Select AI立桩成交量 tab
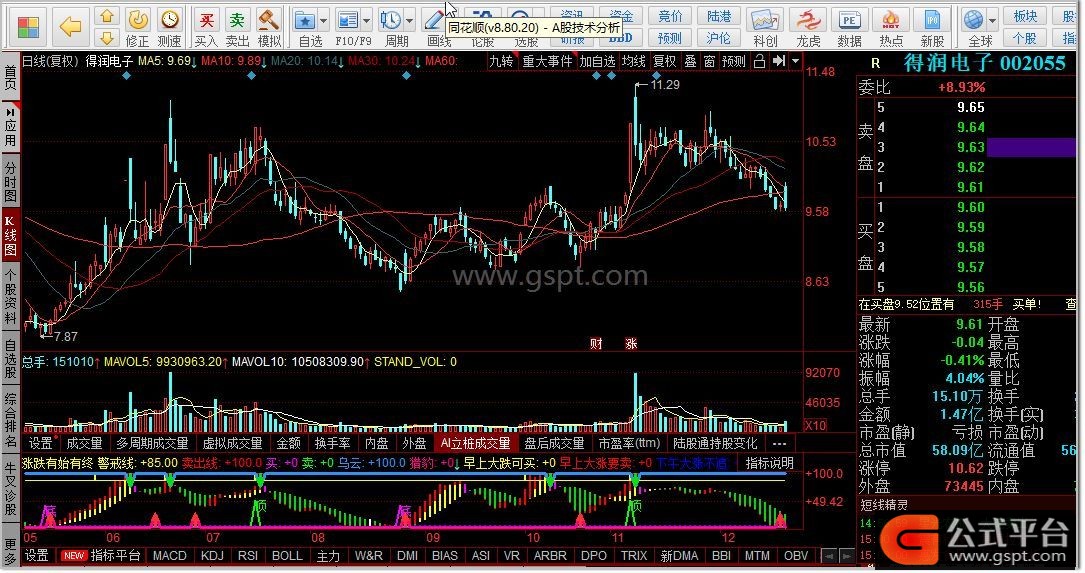 pyautogui.click(x=476, y=444)
